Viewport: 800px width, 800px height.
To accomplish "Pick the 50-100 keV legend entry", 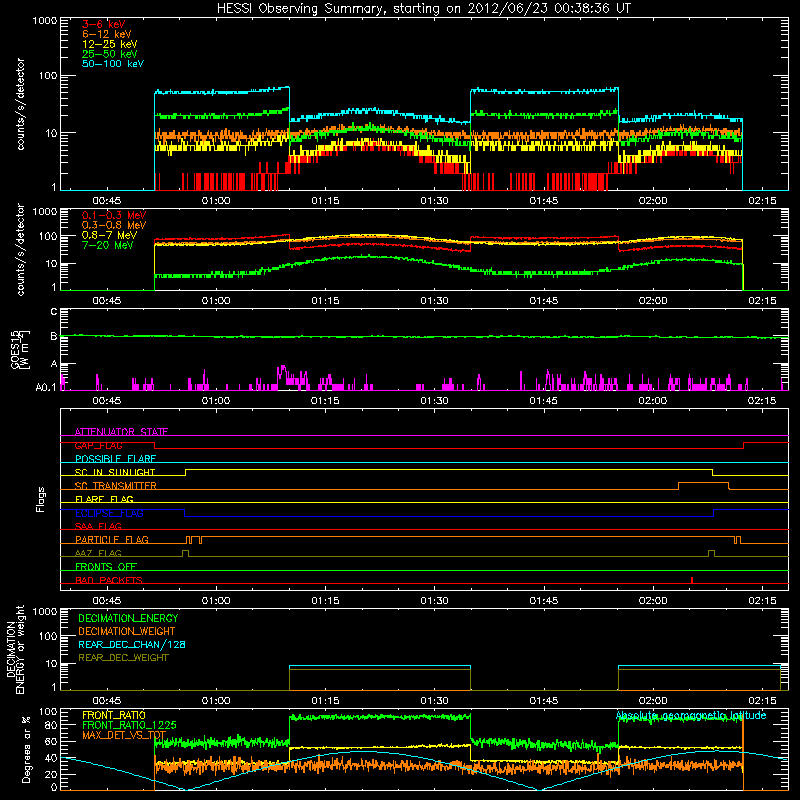I will [x=113, y=64].
